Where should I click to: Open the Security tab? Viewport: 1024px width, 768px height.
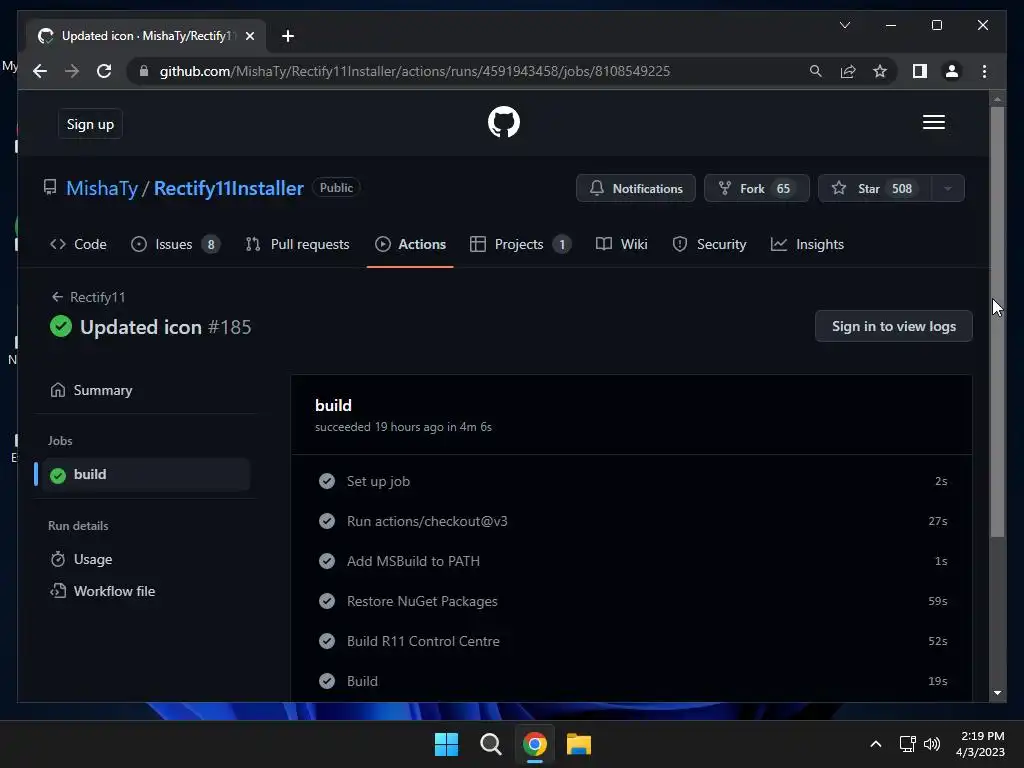tap(709, 244)
